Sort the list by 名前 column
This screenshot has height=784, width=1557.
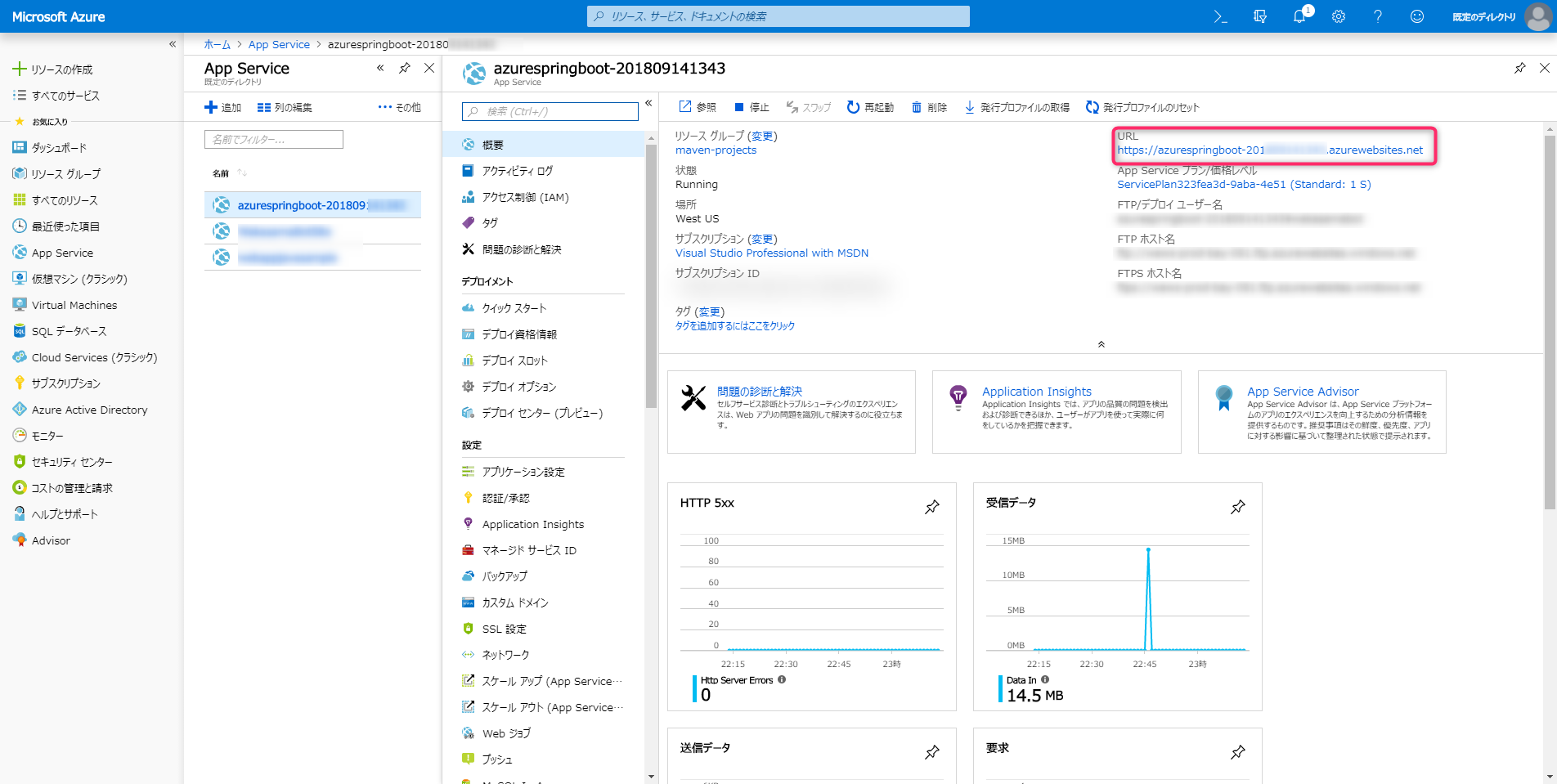pyautogui.click(x=229, y=173)
